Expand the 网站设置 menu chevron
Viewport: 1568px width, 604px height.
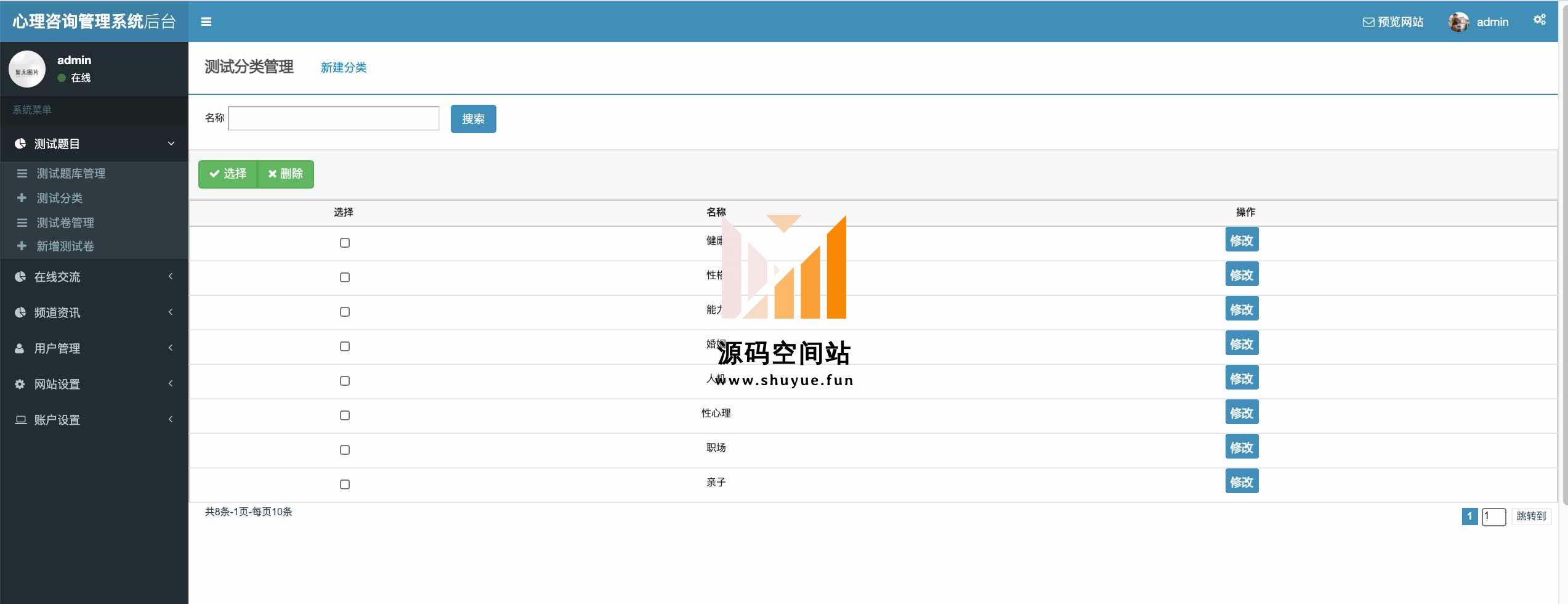pos(171,383)
